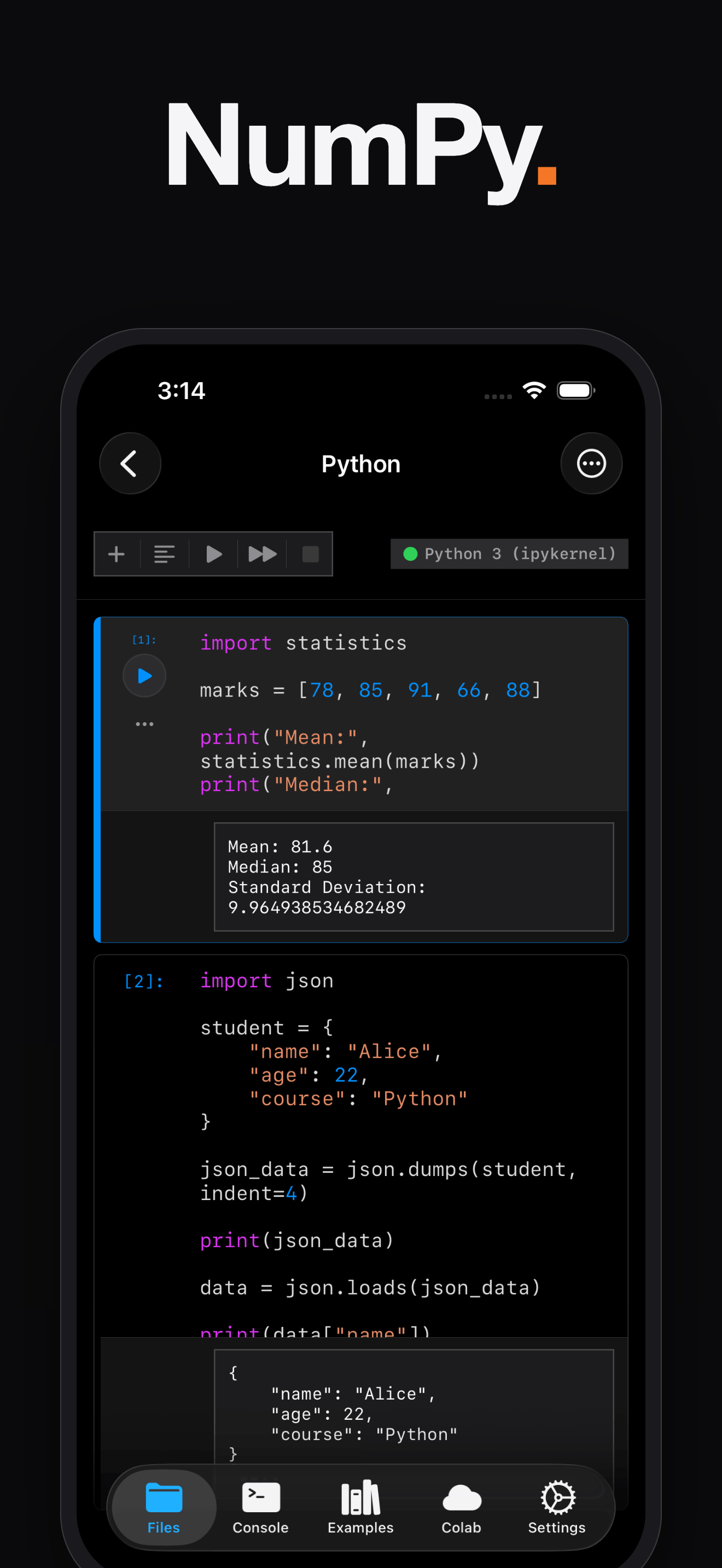Switch to the Console tab
Viewport: 722px width, 1568px height.
coord(260,1508)
